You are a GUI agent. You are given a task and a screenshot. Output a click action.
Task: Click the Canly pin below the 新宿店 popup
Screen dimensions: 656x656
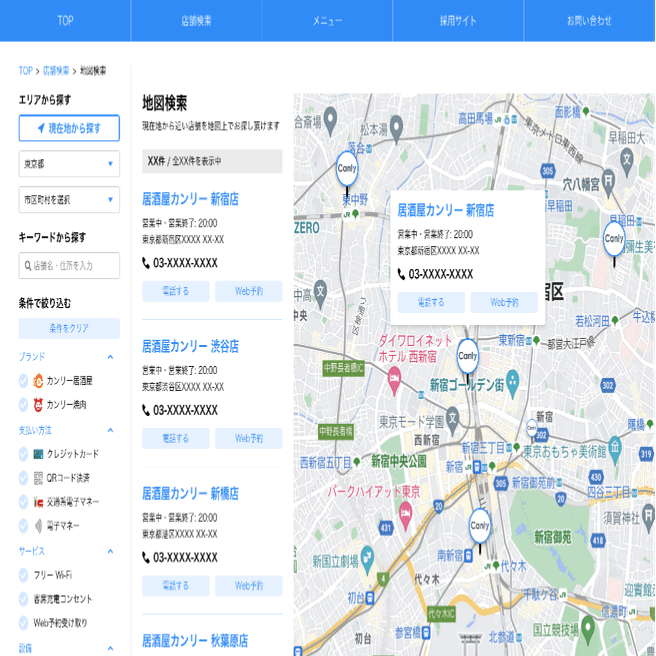[468, 356]
